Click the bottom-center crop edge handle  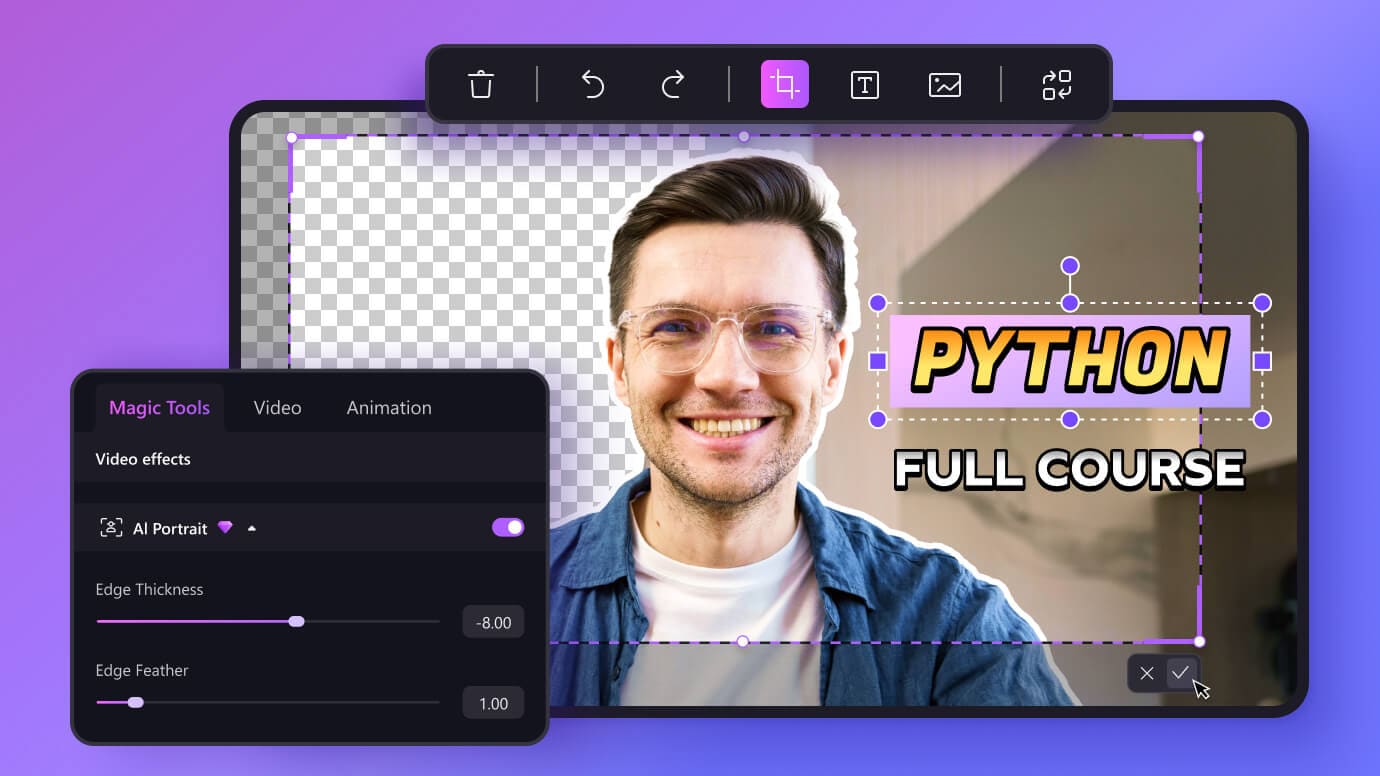[742, 641]
